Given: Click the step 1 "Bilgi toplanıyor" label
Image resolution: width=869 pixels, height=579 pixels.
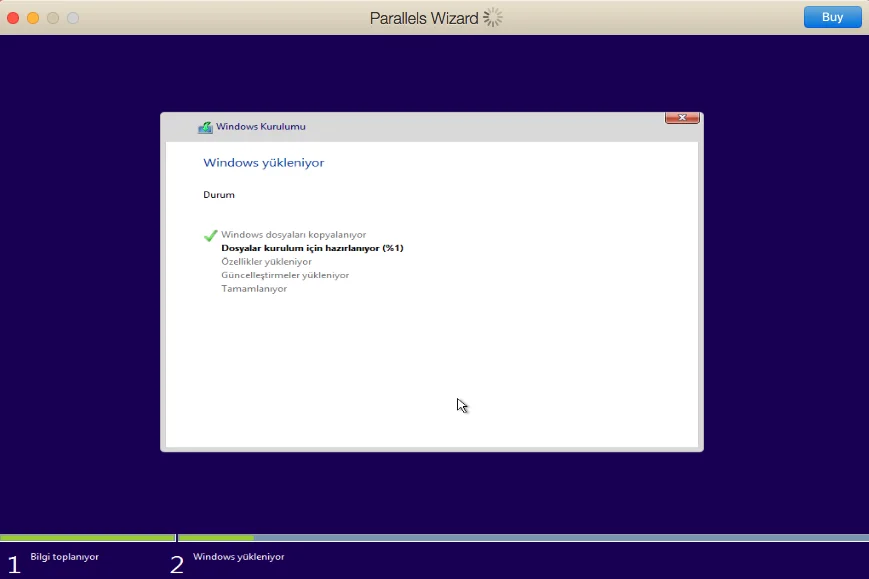Looking at the screenshot, I should (x=64, y=557).
